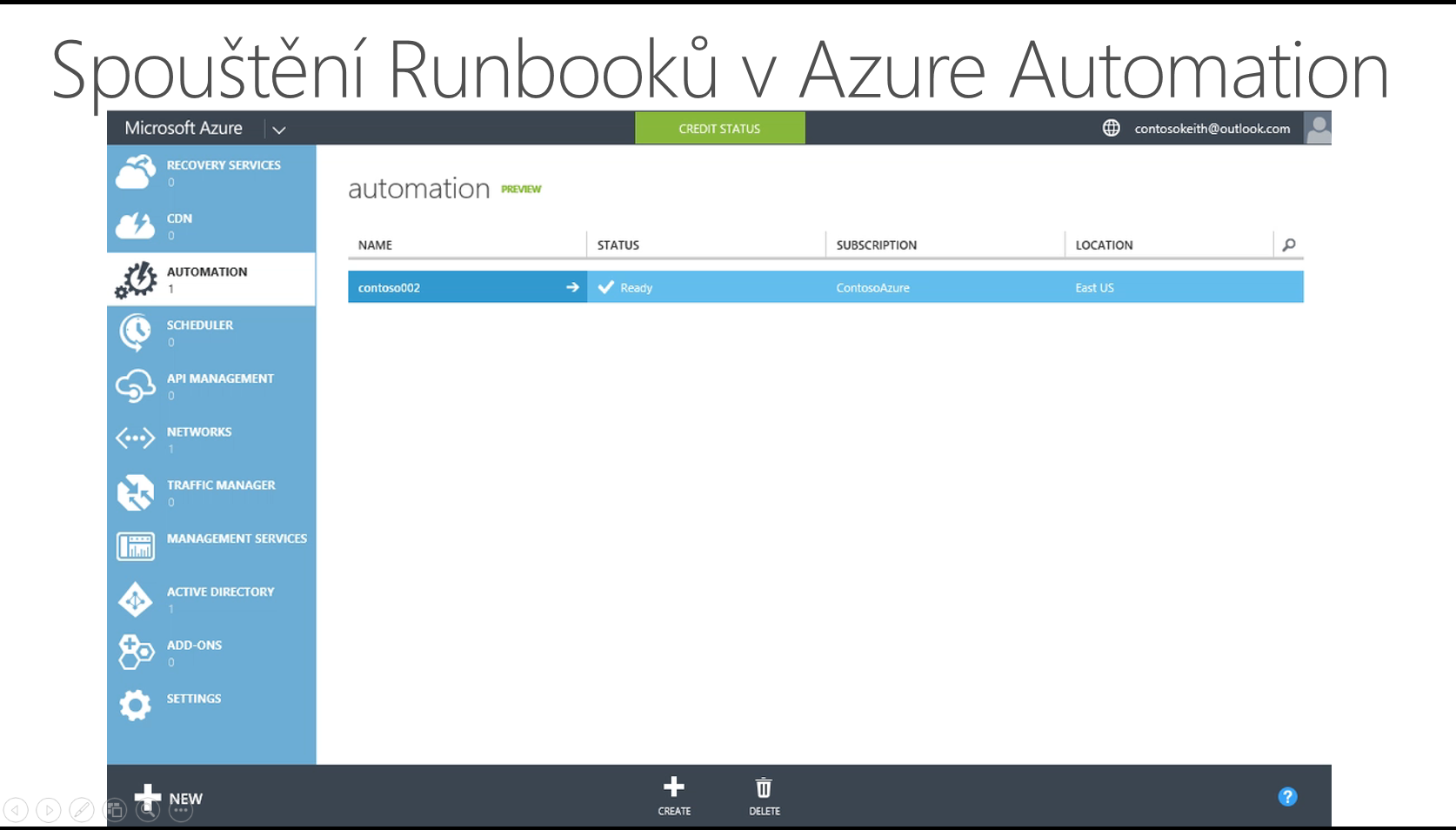Click the NEW label in the bottom bar
This screenshot has height=830, width=1456.
[x=186, y=799]
